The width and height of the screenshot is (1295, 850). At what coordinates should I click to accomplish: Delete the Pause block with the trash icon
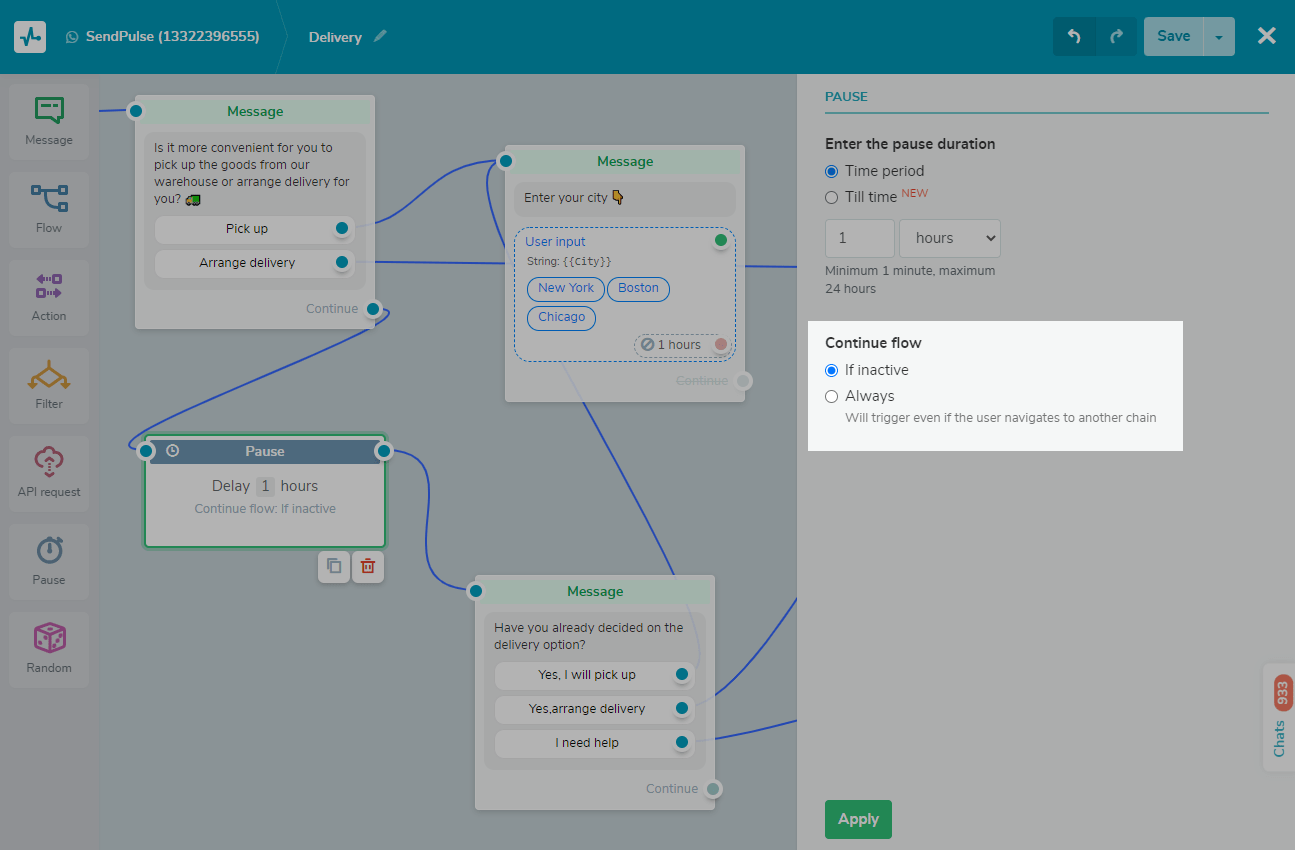[x=367, y=567]
